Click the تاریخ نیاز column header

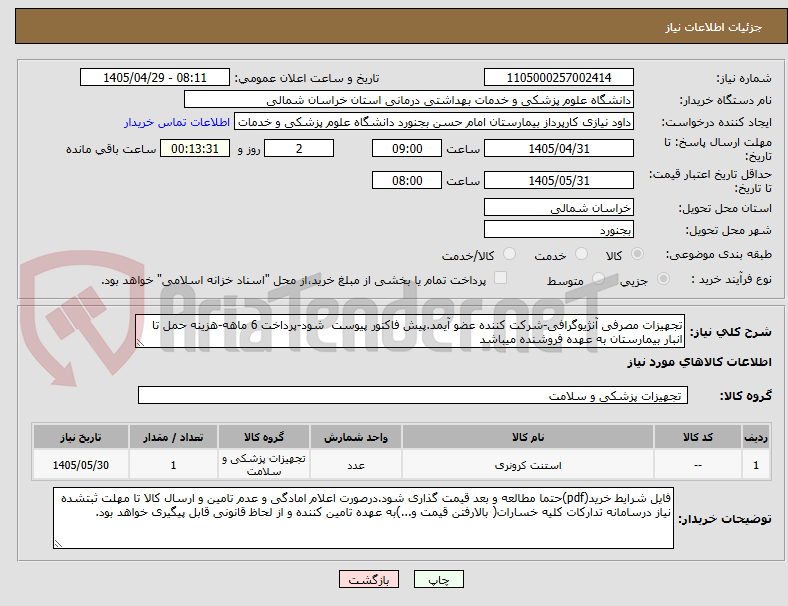[80, 437]
